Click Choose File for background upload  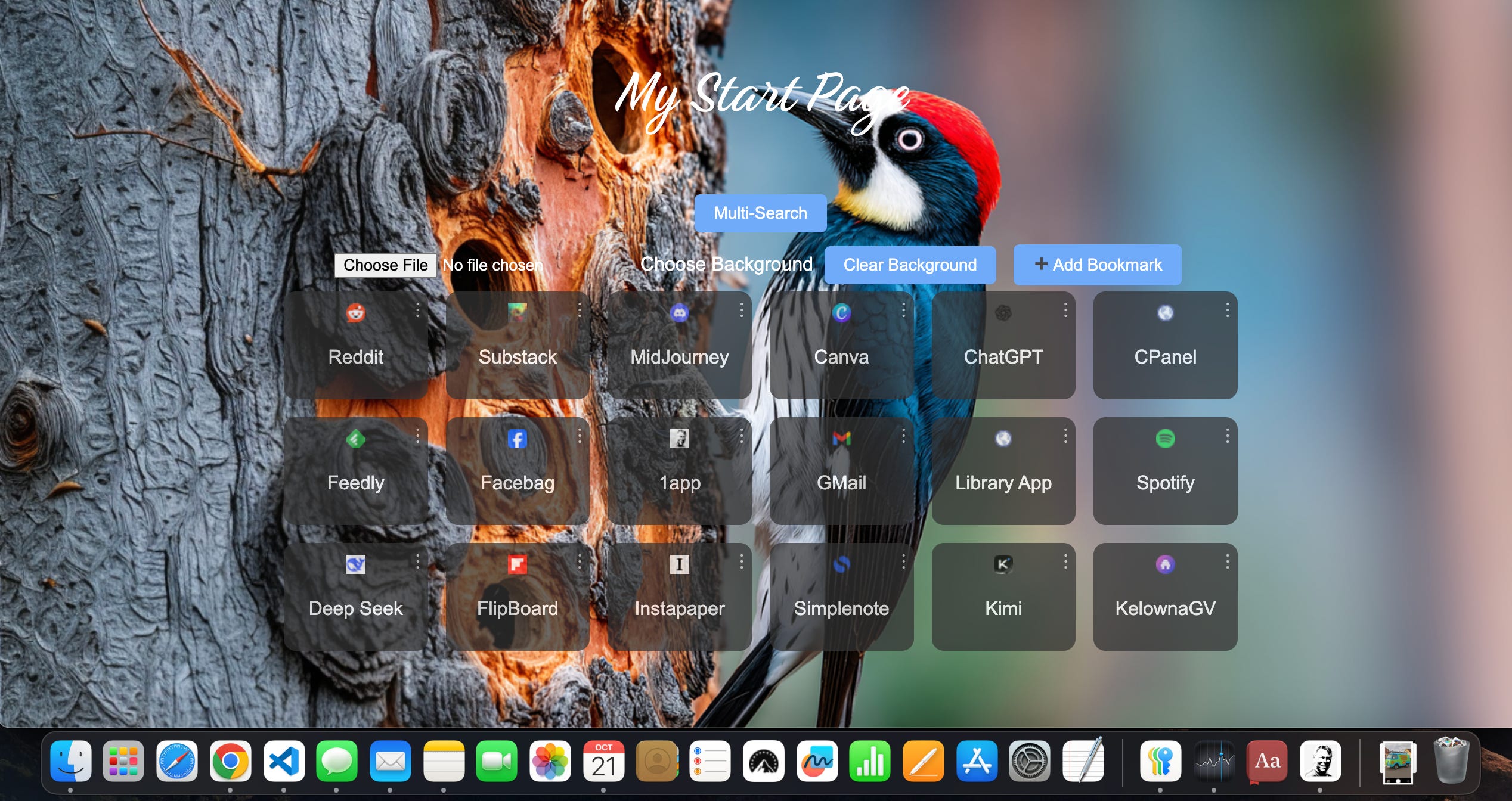(x=385, y=265)
